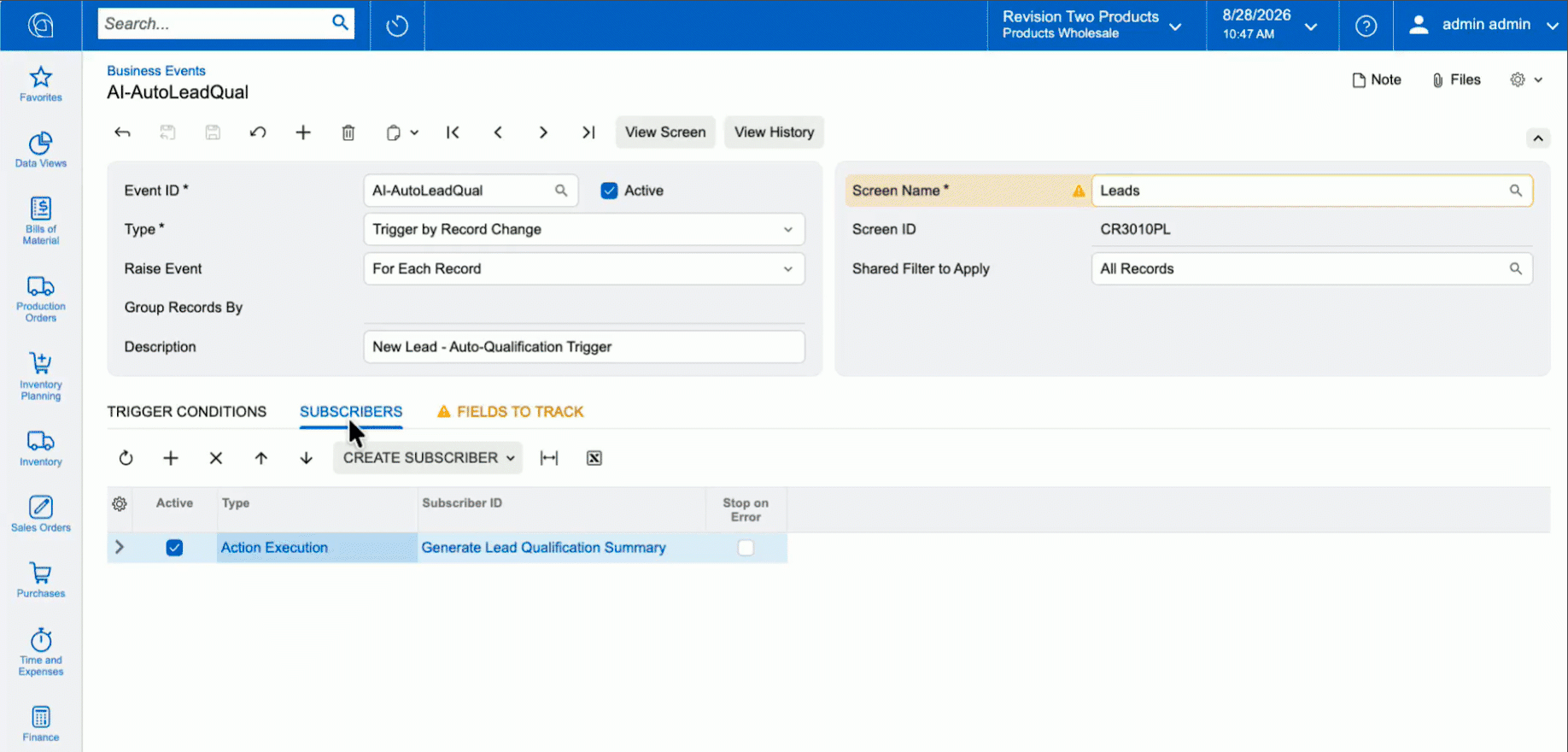Switch to FIELDS TO TRACK tab
Screen dimensions: 1568x752
[x=511, y=412]
